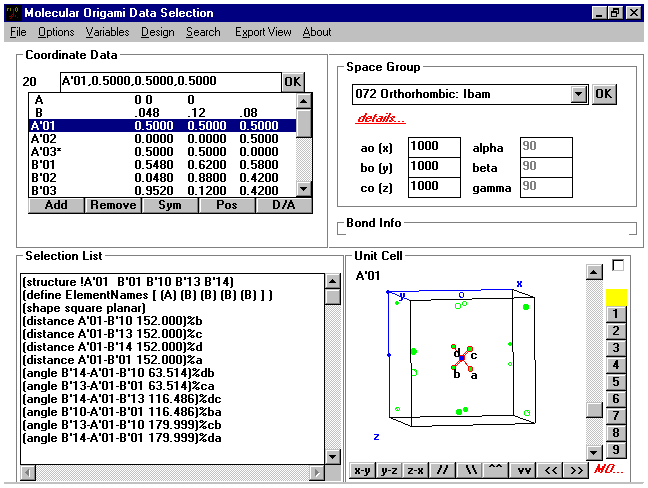Tick the checkbox in Unit Cell panel
Viewport: 648px width, 488px height.
pos(618,265)
